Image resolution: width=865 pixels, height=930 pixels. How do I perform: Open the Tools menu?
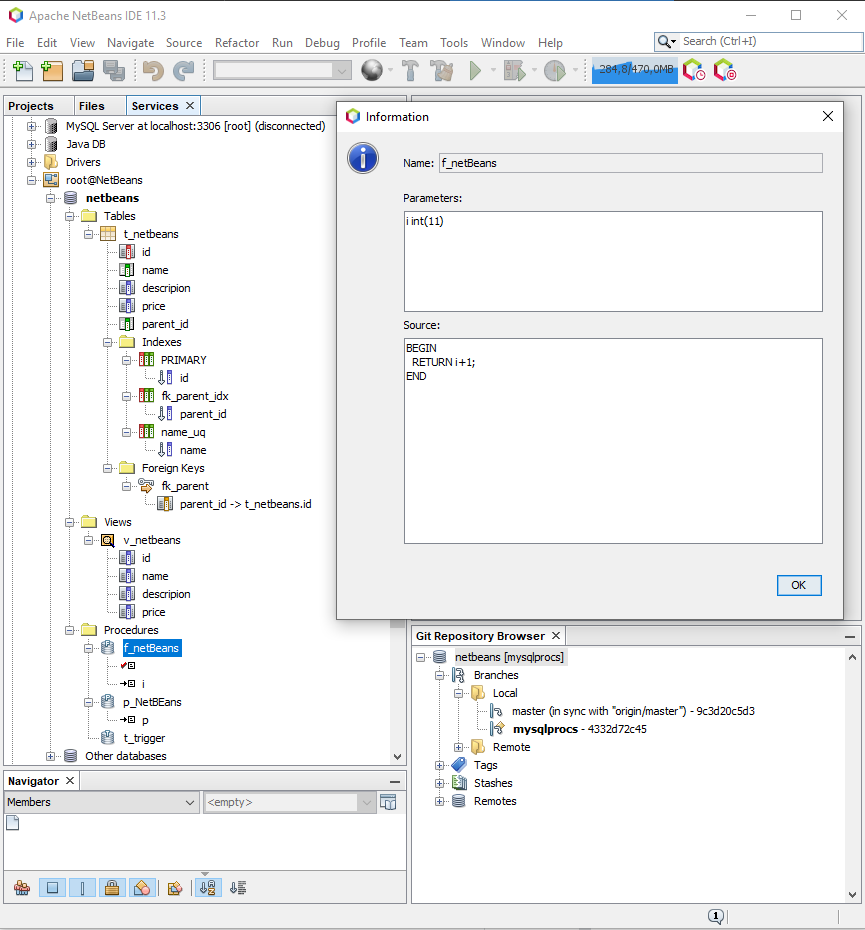[x=454, y=43]
